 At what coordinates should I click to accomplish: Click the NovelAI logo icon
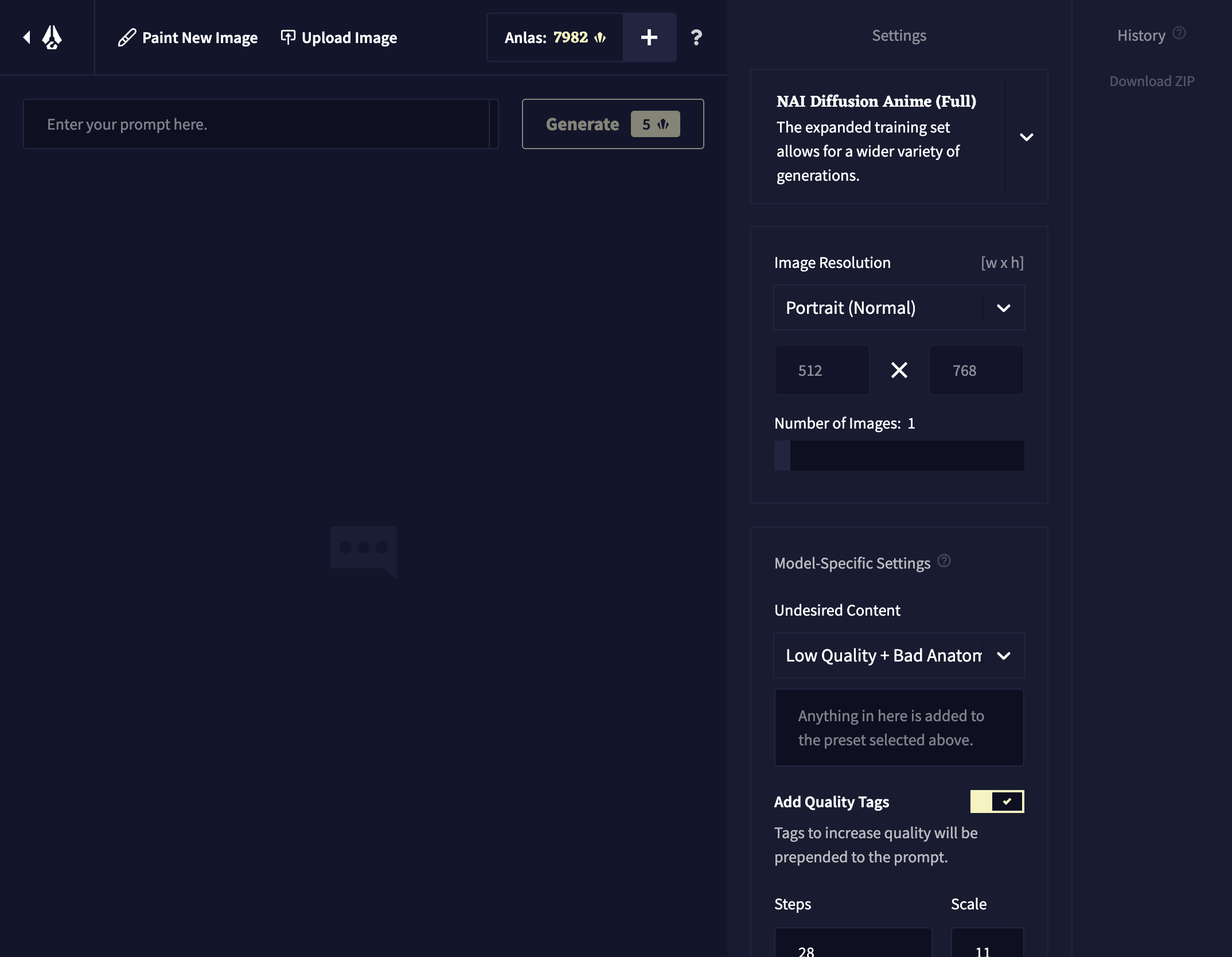coord(52,37)
